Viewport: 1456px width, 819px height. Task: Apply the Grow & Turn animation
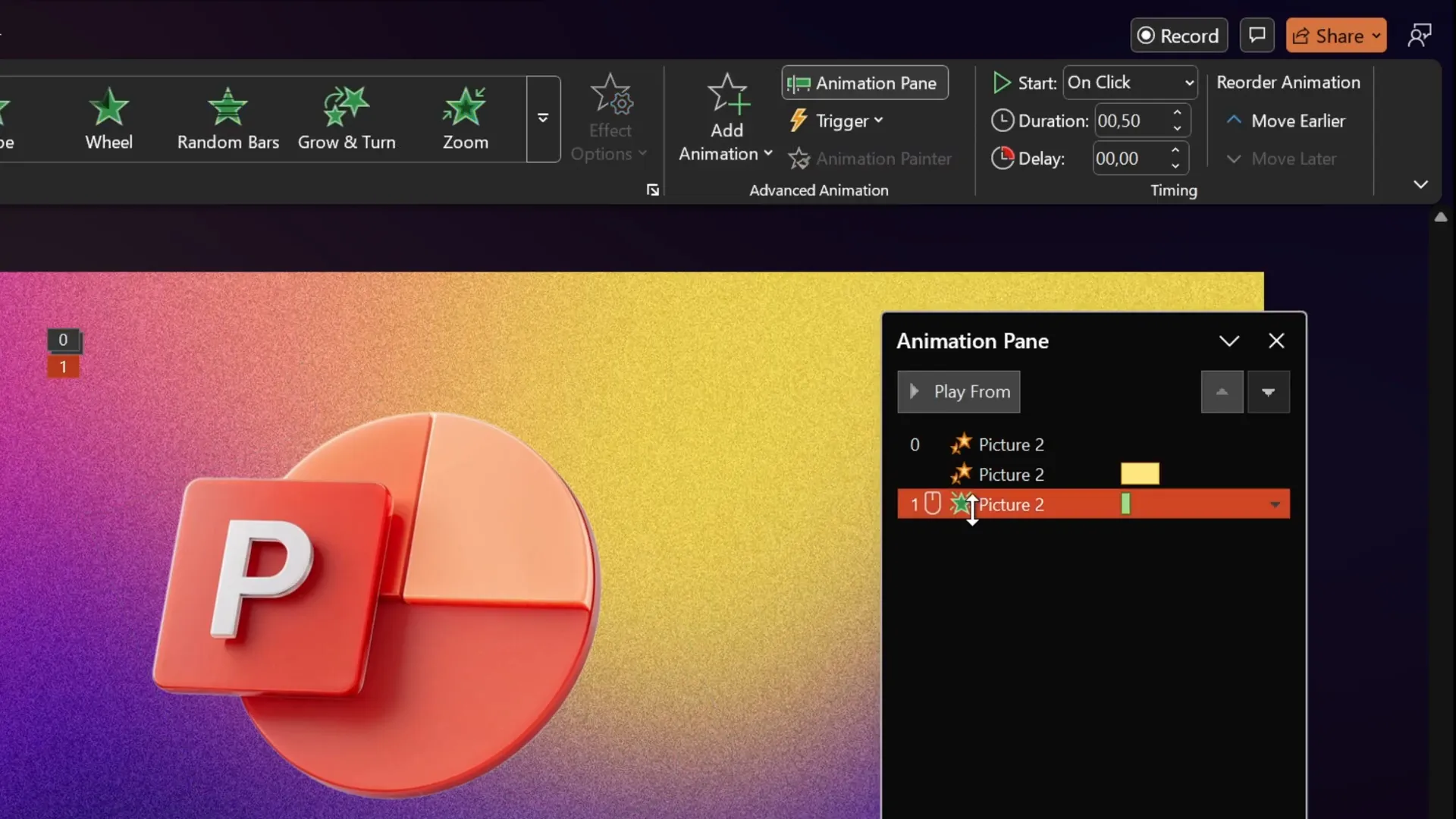(x=347, y=119)
